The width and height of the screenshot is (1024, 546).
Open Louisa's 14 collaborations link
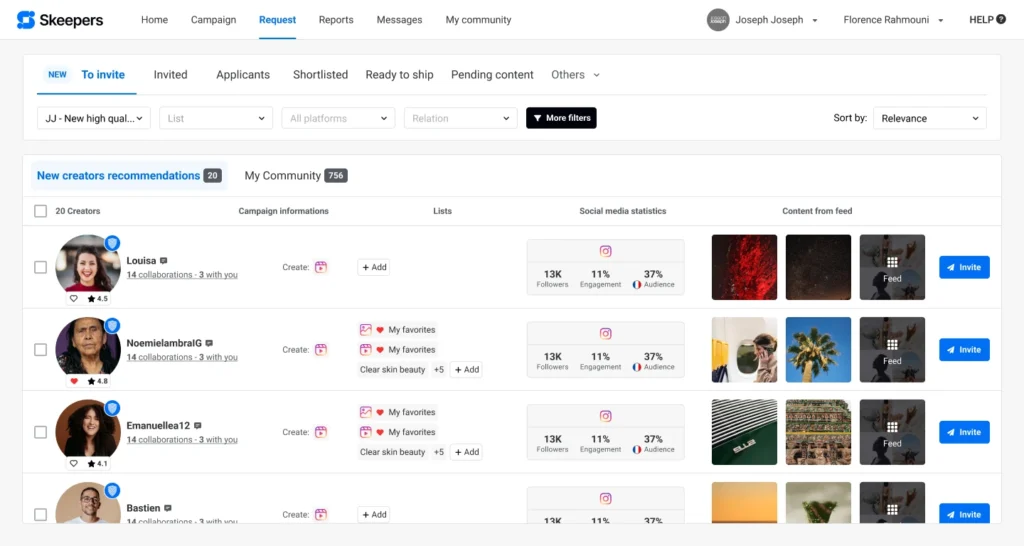(182, 275)
